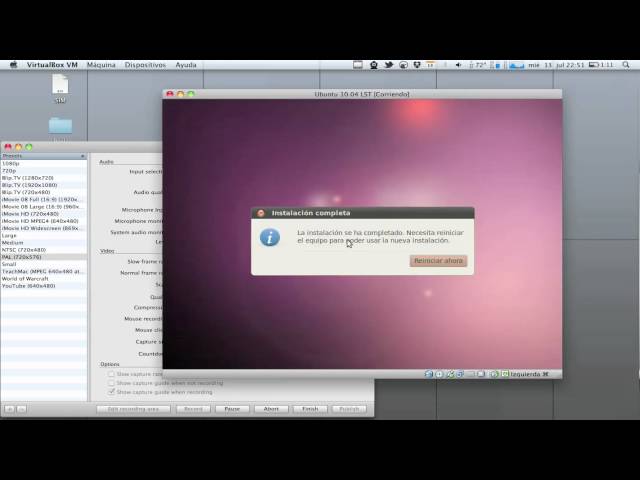Click the green keyboard capture indicator icon
The image size is (640, 480).
coord(505,374)
